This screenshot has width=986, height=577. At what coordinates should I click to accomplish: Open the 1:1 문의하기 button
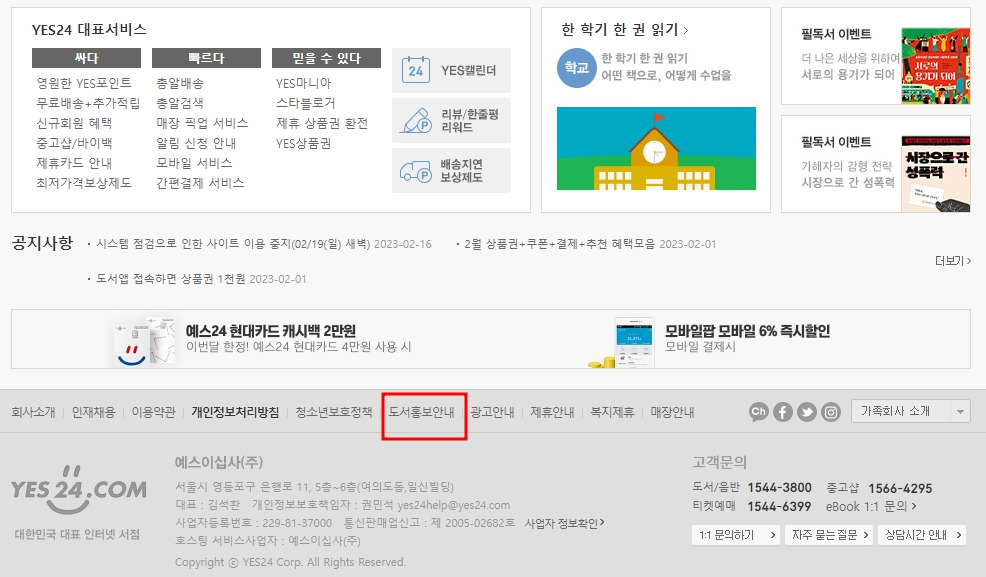tap(736, 535)
